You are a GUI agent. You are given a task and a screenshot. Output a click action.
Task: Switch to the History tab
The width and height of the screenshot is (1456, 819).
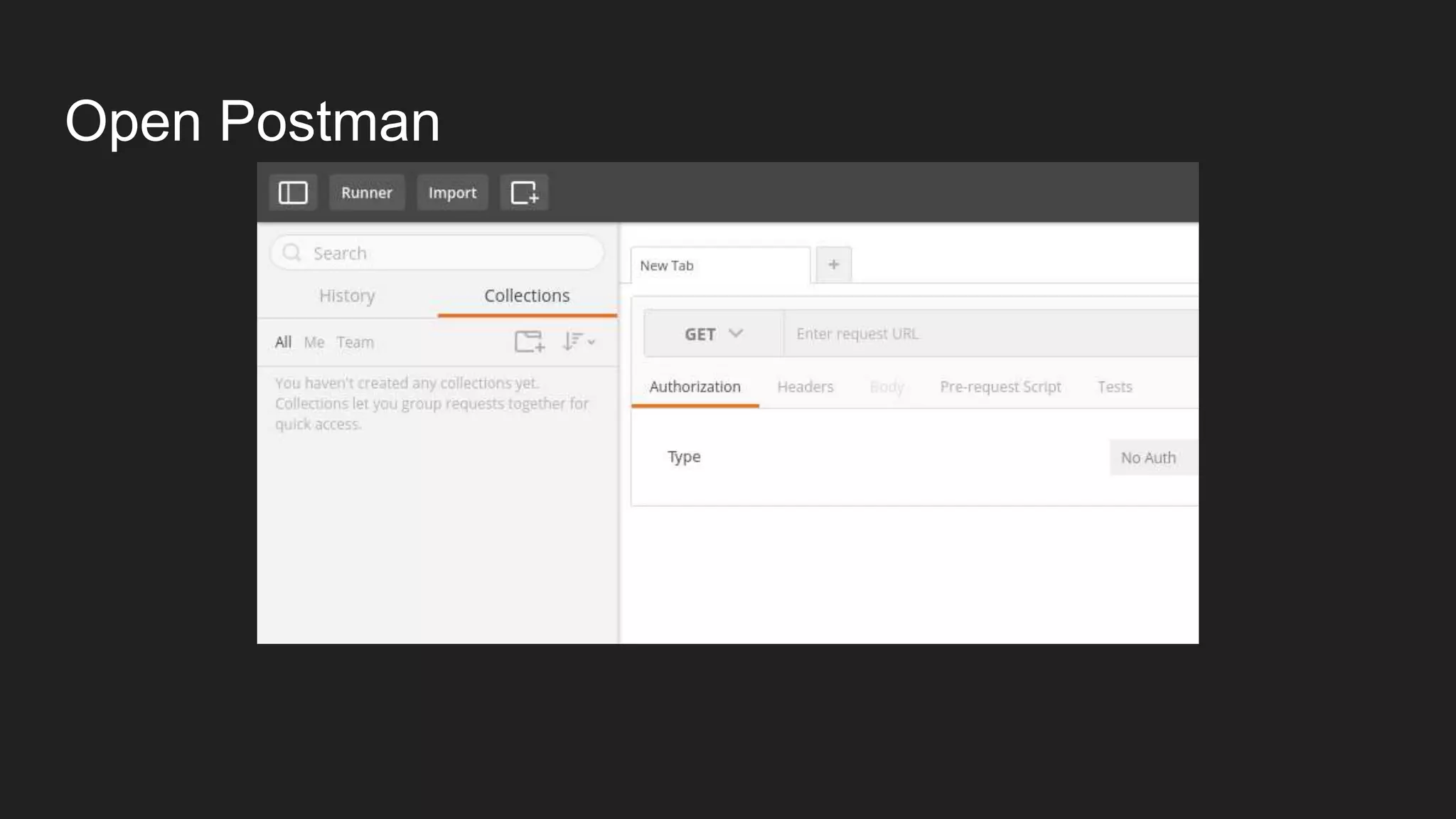pos(347,296)
